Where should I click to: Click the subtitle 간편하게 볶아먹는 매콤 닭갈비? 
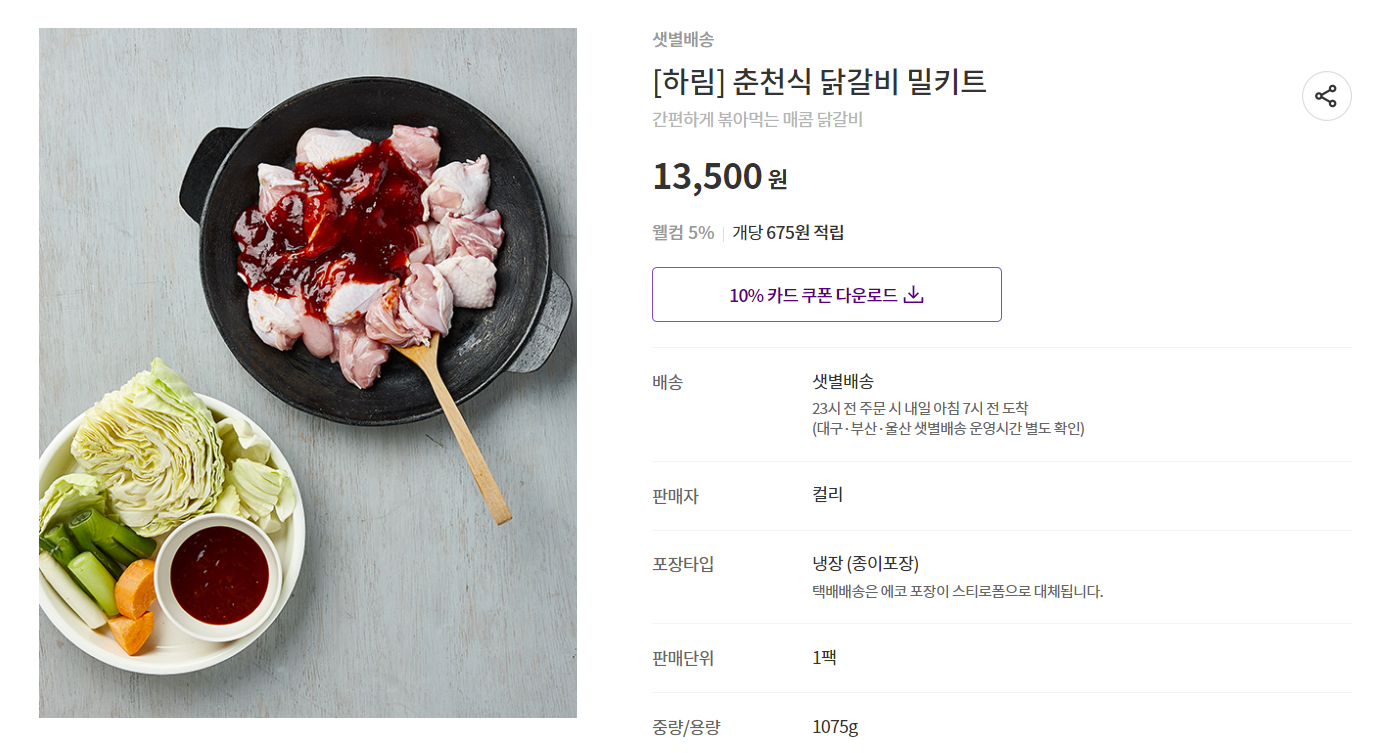(757, 120)
